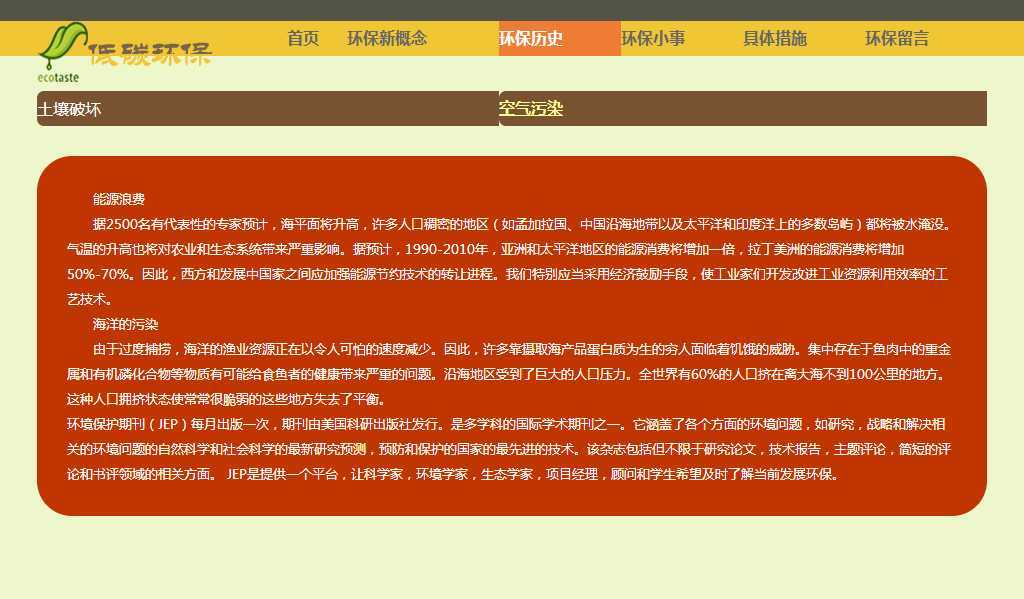Select the highlighted 环保历史 menu item

click(531, 39)
